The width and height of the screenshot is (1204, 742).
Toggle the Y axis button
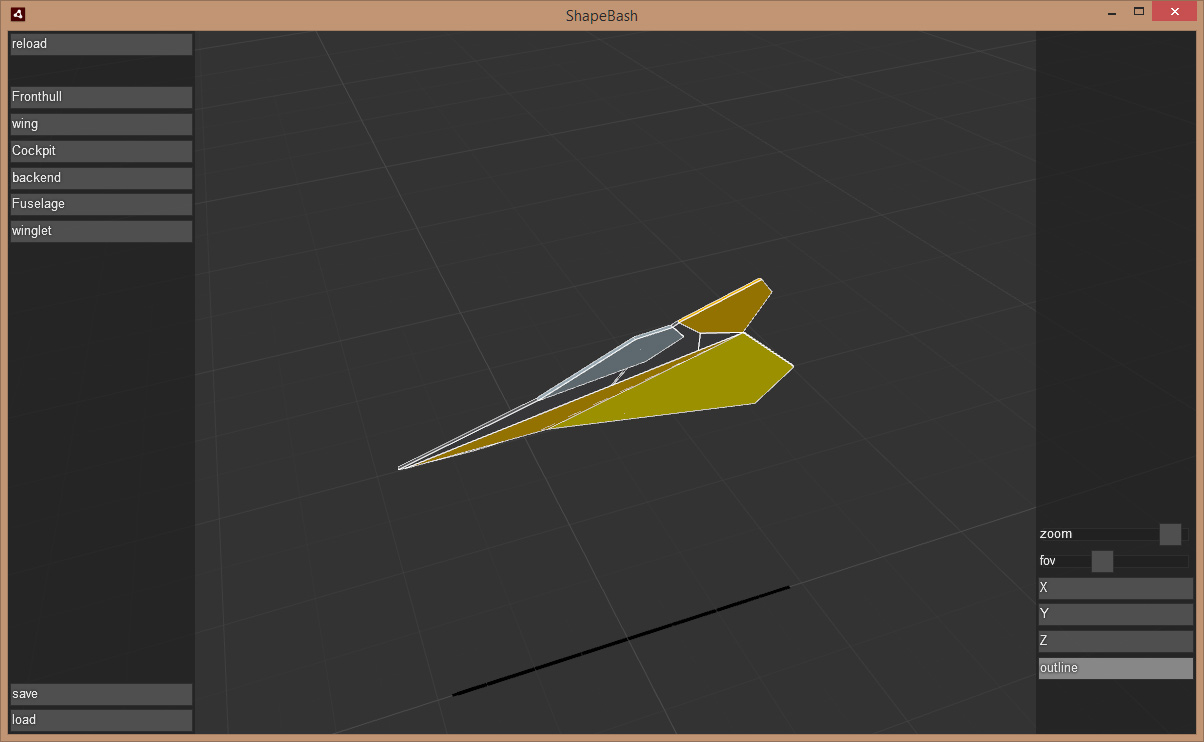pos(1115,614)
